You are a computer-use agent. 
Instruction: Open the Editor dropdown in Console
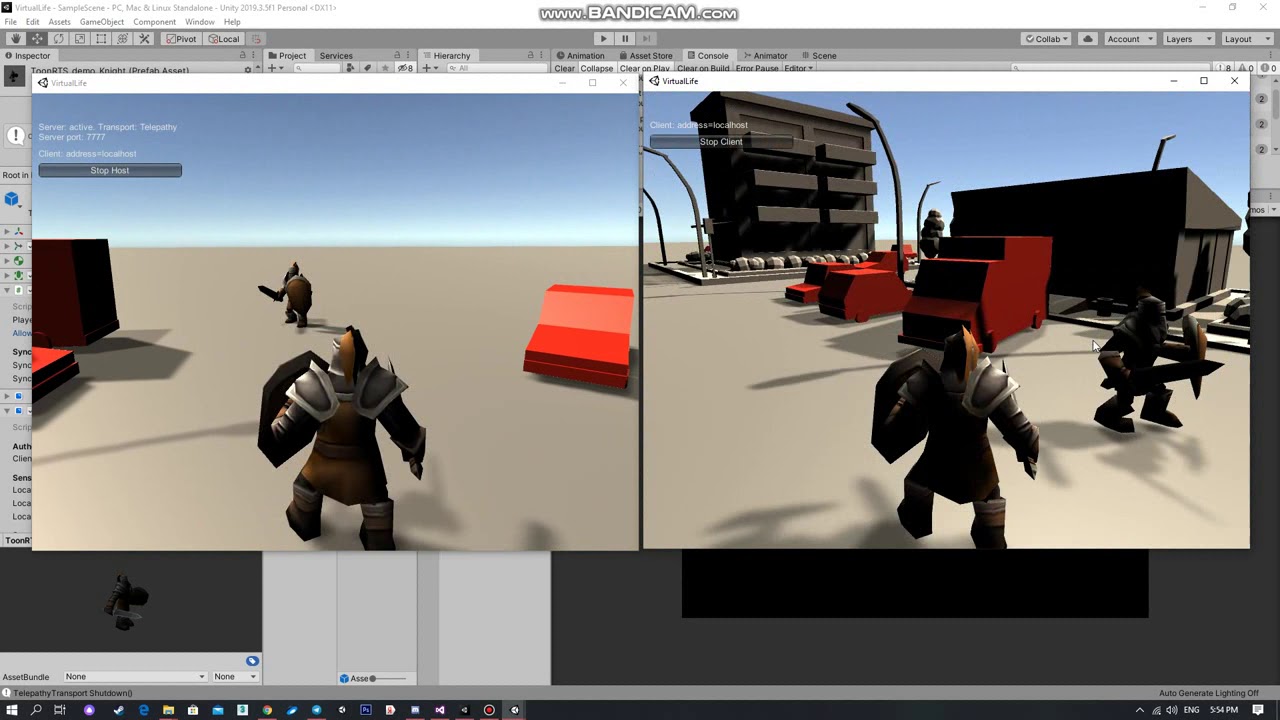point(798,68)
